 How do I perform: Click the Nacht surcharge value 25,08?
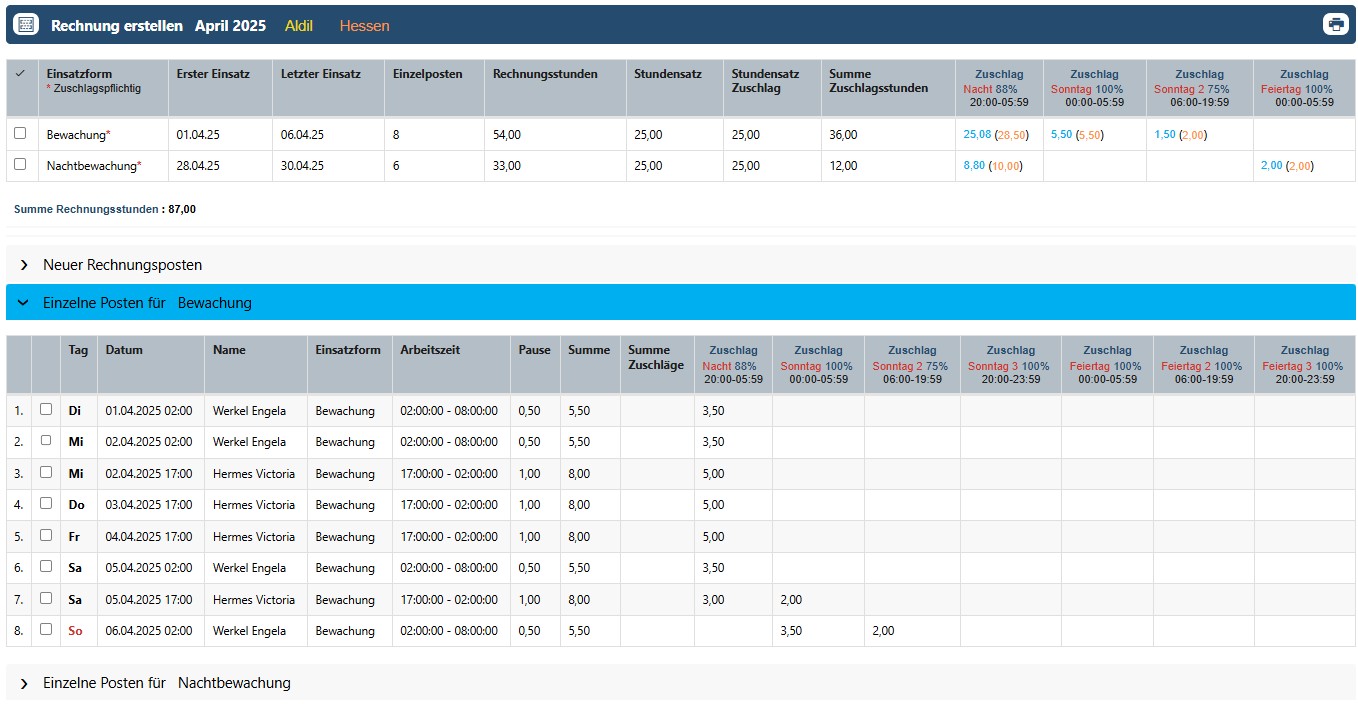pyautogui.click(x=976, y=134)
